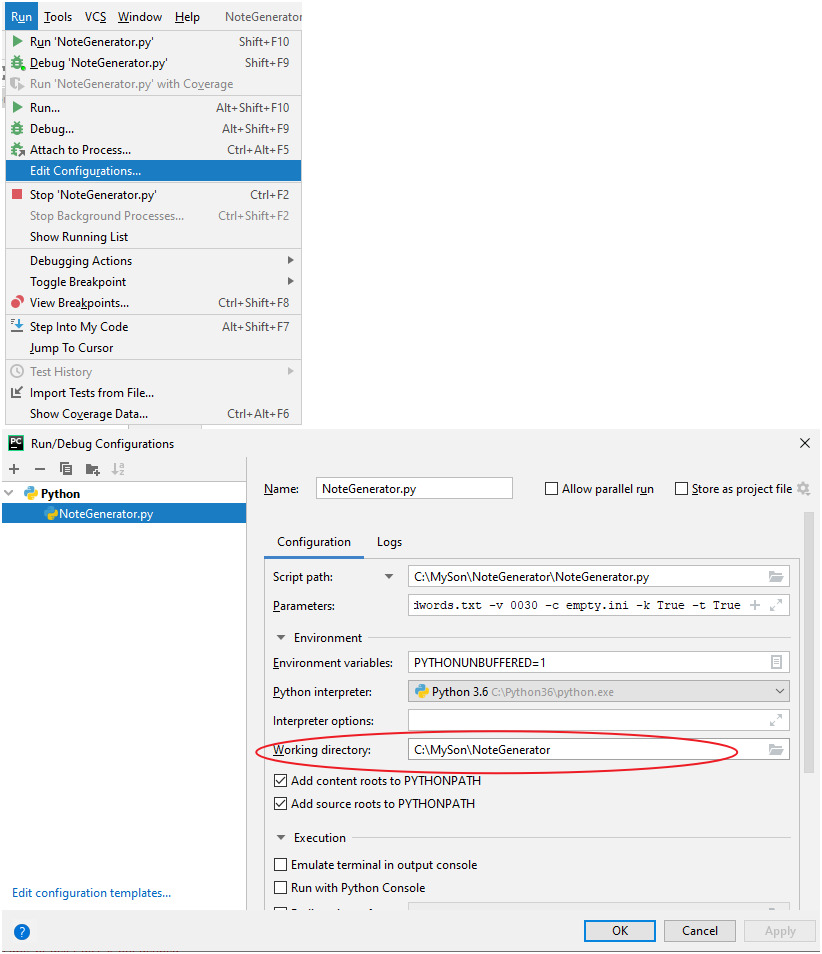Open the Script path type dropdown arrow
Image resolution: width=822 pixels, height=954 pixels.
(389, 576)
